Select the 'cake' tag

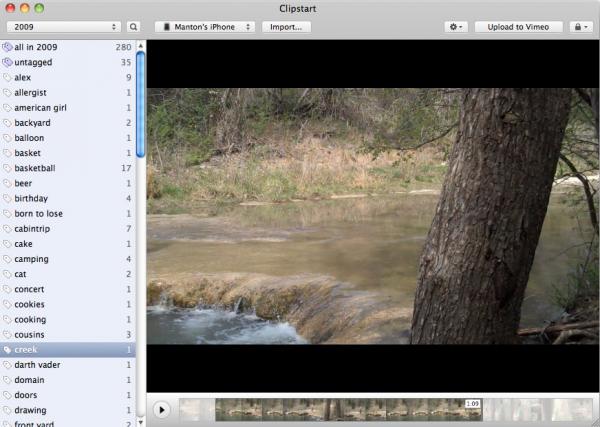(x=68, y=244)
